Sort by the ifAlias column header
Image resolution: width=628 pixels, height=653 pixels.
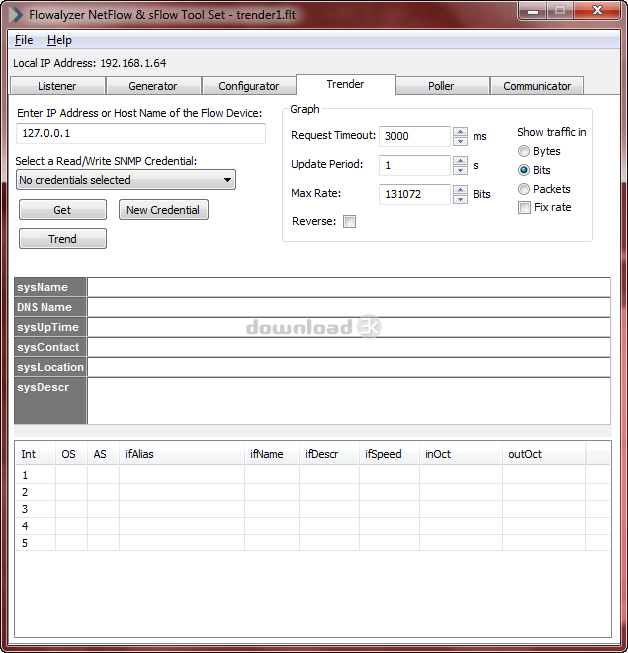(182, 454)
